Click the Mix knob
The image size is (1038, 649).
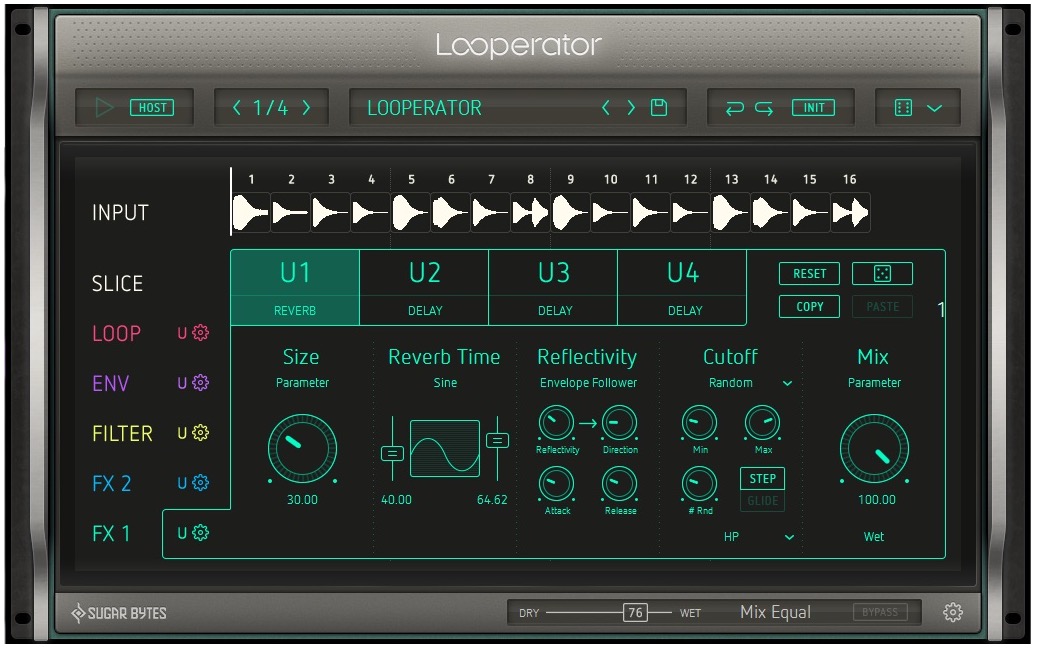point(874,449)
